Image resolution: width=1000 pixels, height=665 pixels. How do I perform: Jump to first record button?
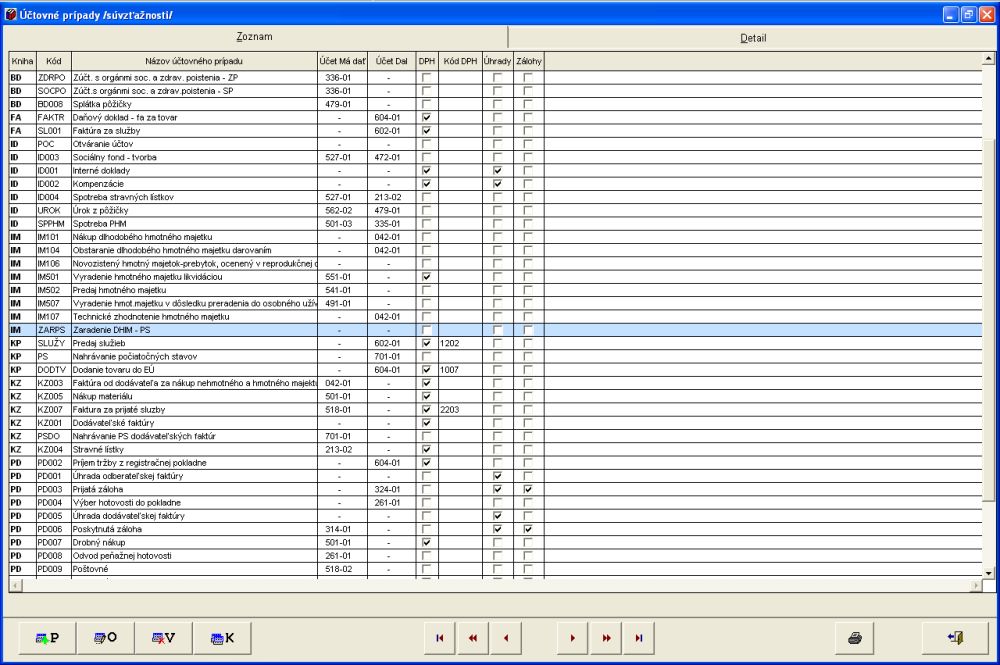click(x=440, y=638)
